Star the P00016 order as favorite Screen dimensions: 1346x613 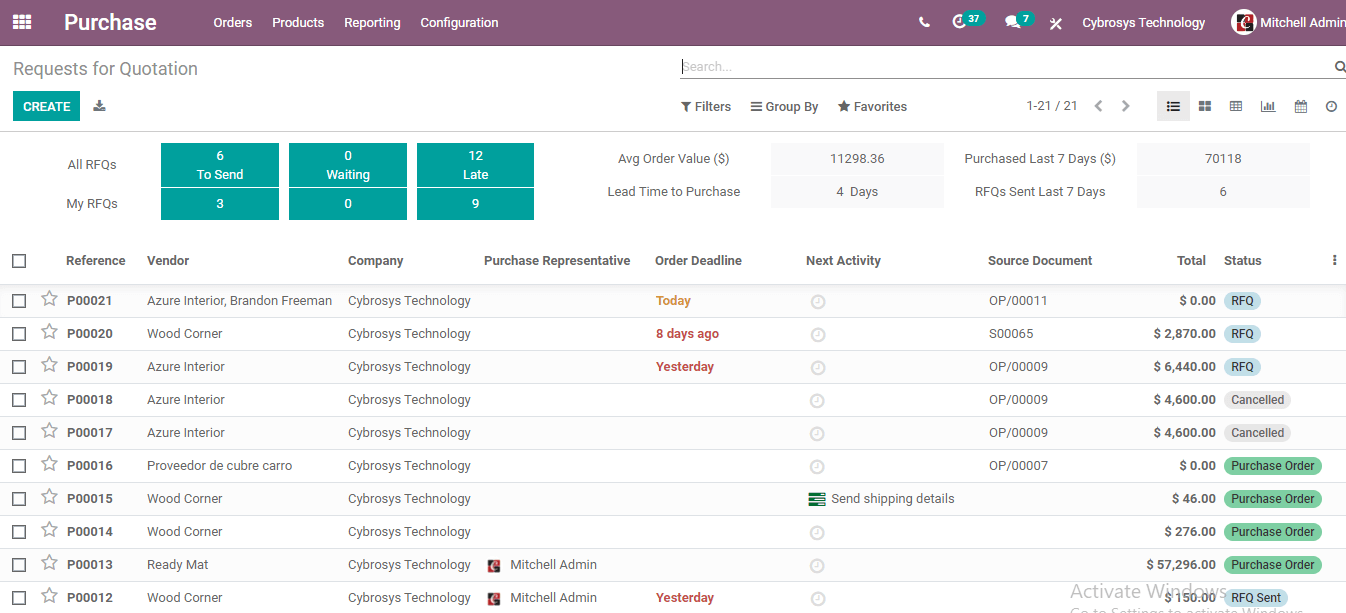coord(49,464)
